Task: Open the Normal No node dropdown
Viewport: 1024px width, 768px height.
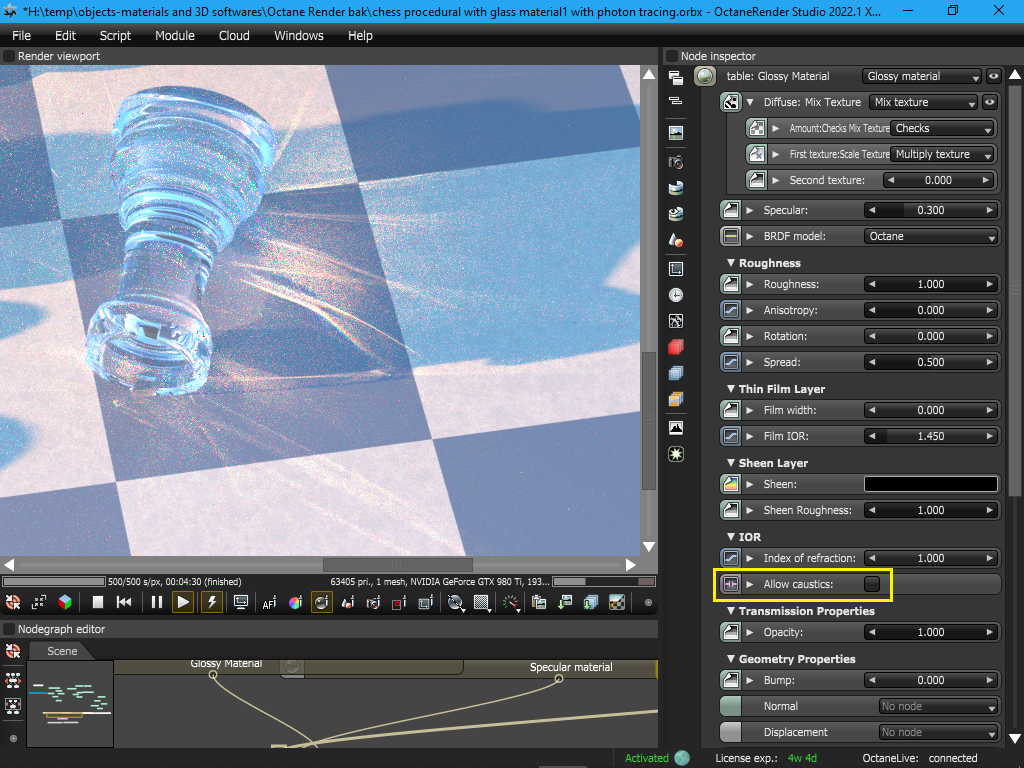Action: point(938,706)
